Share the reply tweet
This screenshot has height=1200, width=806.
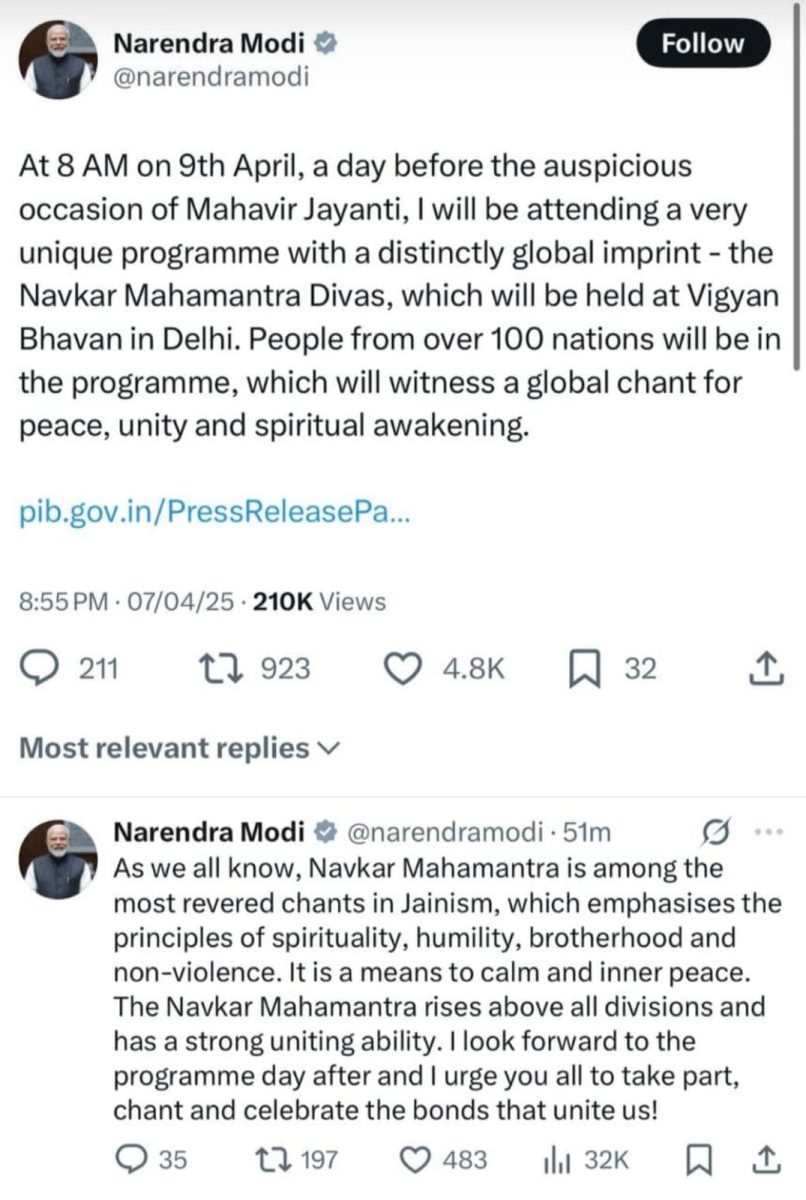(763, 1160)
